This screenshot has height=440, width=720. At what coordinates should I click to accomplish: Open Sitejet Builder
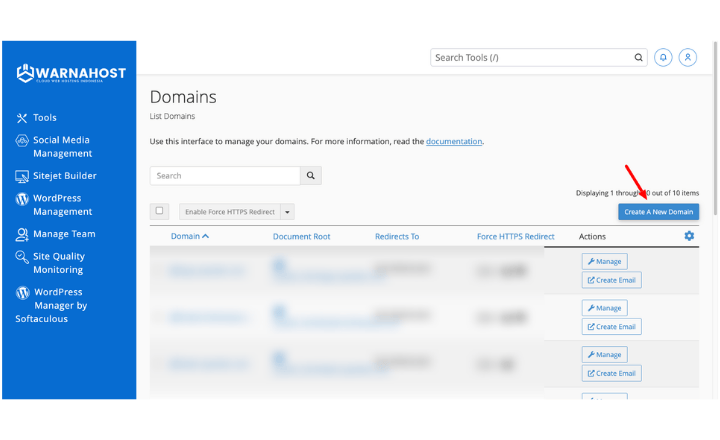pyautogui.click(x=65, y=176)
